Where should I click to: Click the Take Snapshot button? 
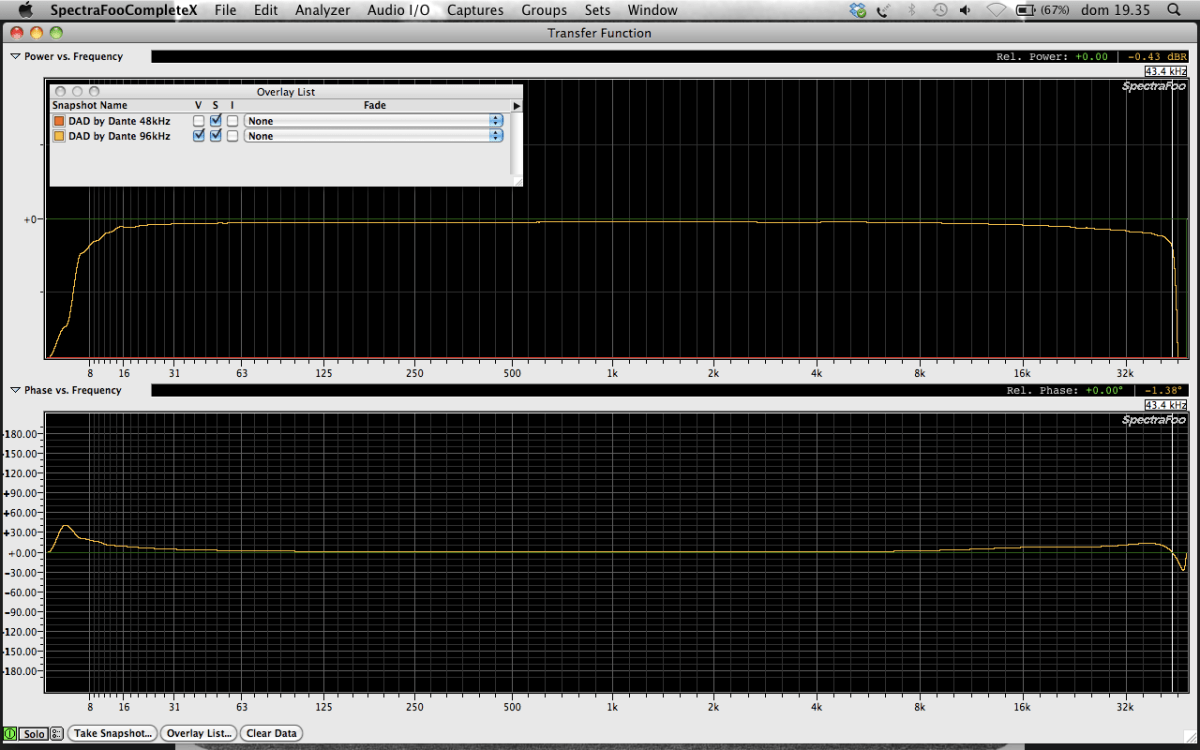pos(112,733)
